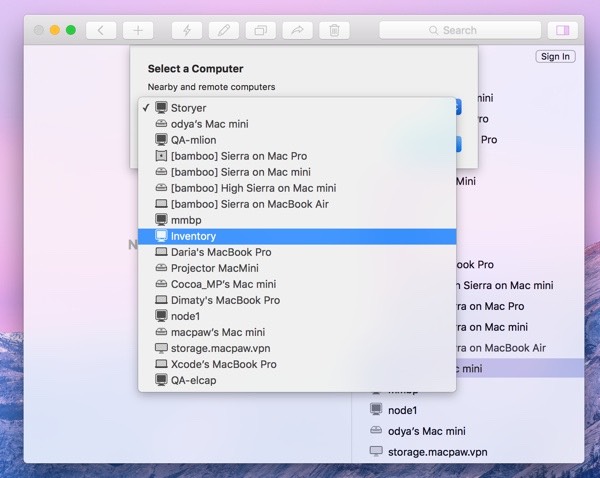This screenshot has height=478, width=600.
Task: Click the display icon beside storage.macpaw.vpn in menu
Action: coord(161,348)
